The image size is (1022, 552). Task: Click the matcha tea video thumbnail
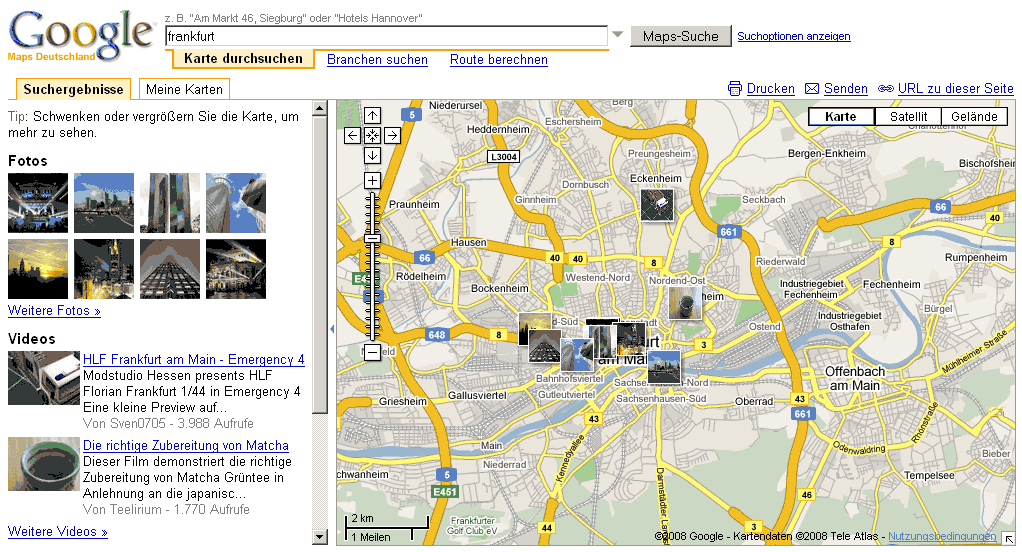[x=44, y=464]
